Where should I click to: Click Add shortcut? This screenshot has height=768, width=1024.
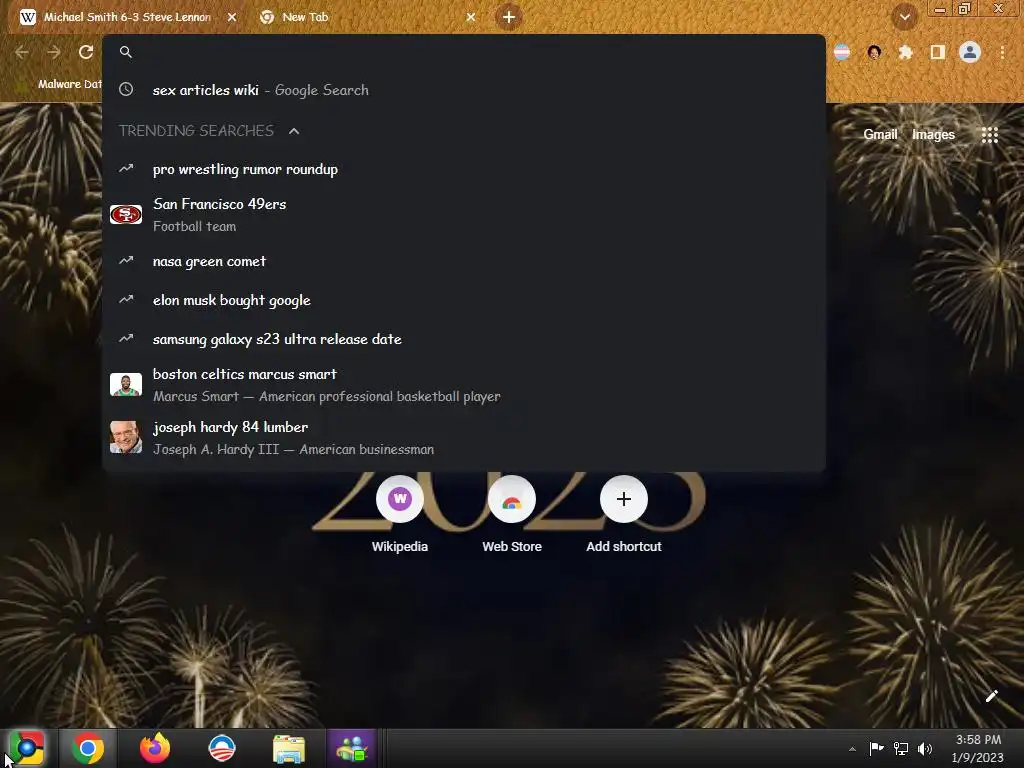pyautogui.click(x=624, y=515)
